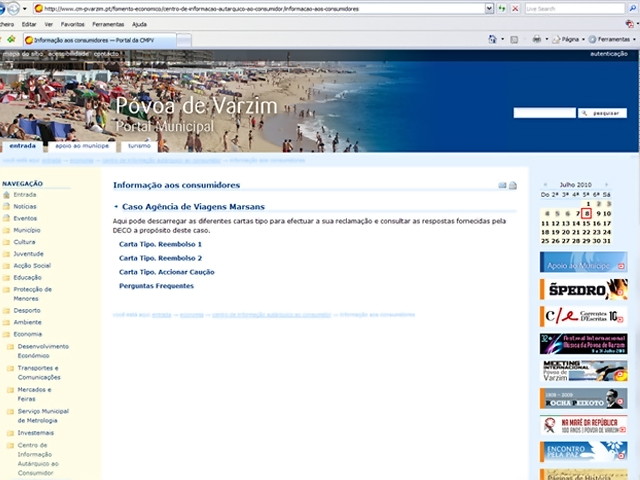Select the Informação aos consumidores browser tab
640x480 pixels.
click(100, 40)
